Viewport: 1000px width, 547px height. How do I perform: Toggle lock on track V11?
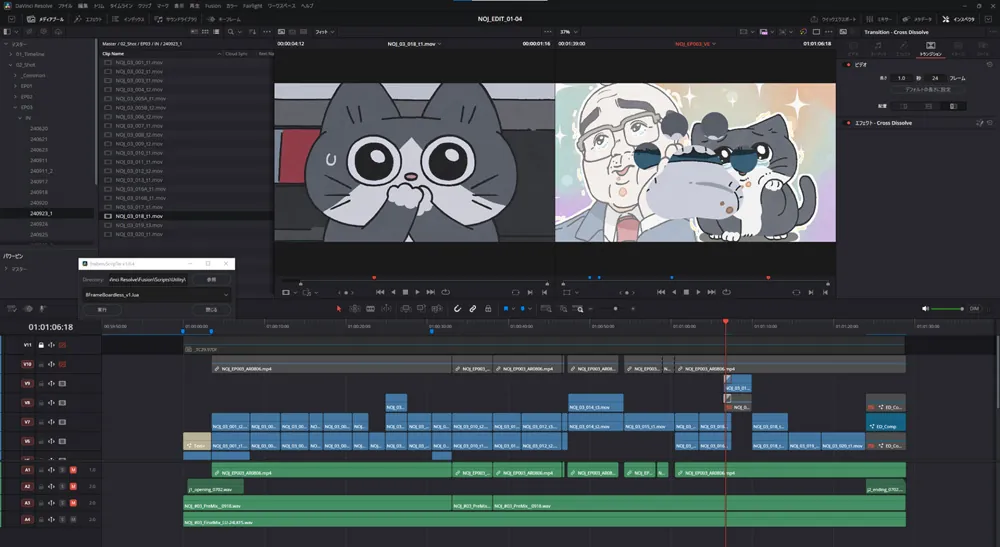(x=41, y=345)
